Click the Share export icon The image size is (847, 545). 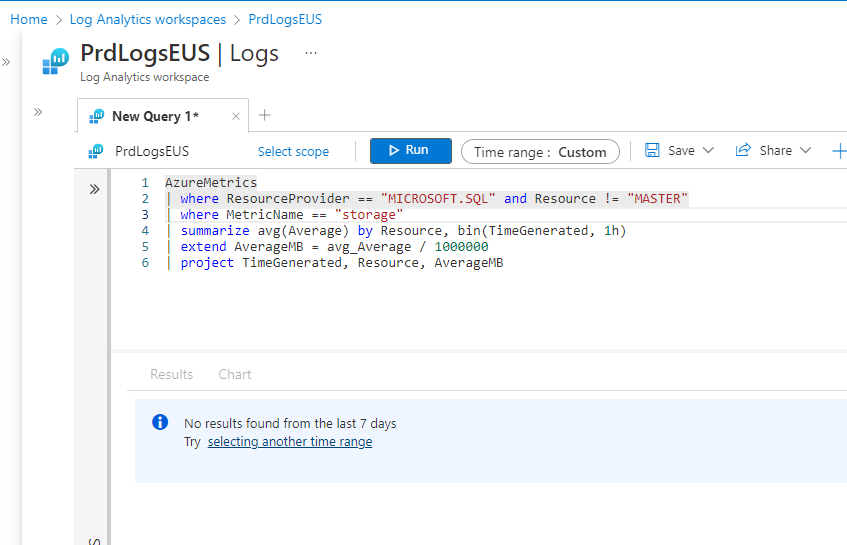tap(743, 150)
